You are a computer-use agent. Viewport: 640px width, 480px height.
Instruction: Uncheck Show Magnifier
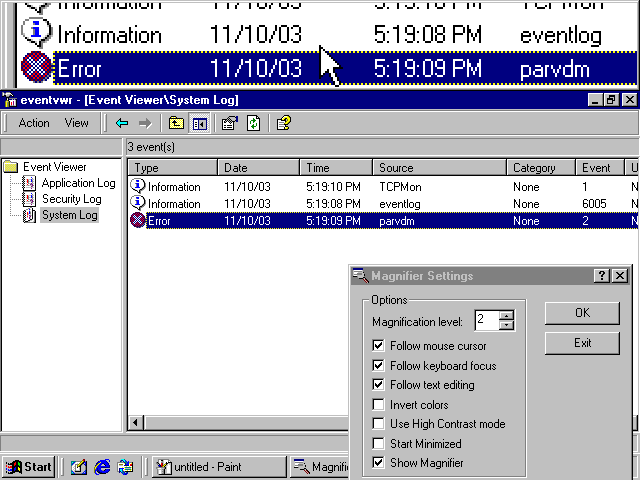378,462
